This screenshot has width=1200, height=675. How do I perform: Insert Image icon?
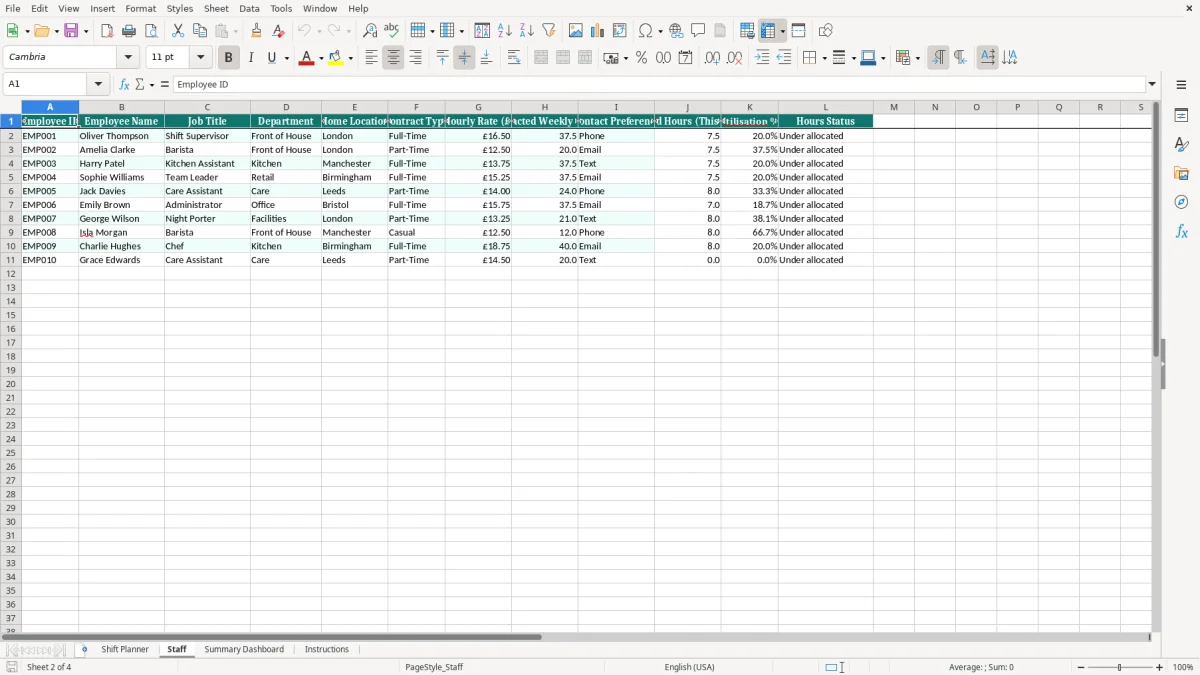(x=576, y=31)
